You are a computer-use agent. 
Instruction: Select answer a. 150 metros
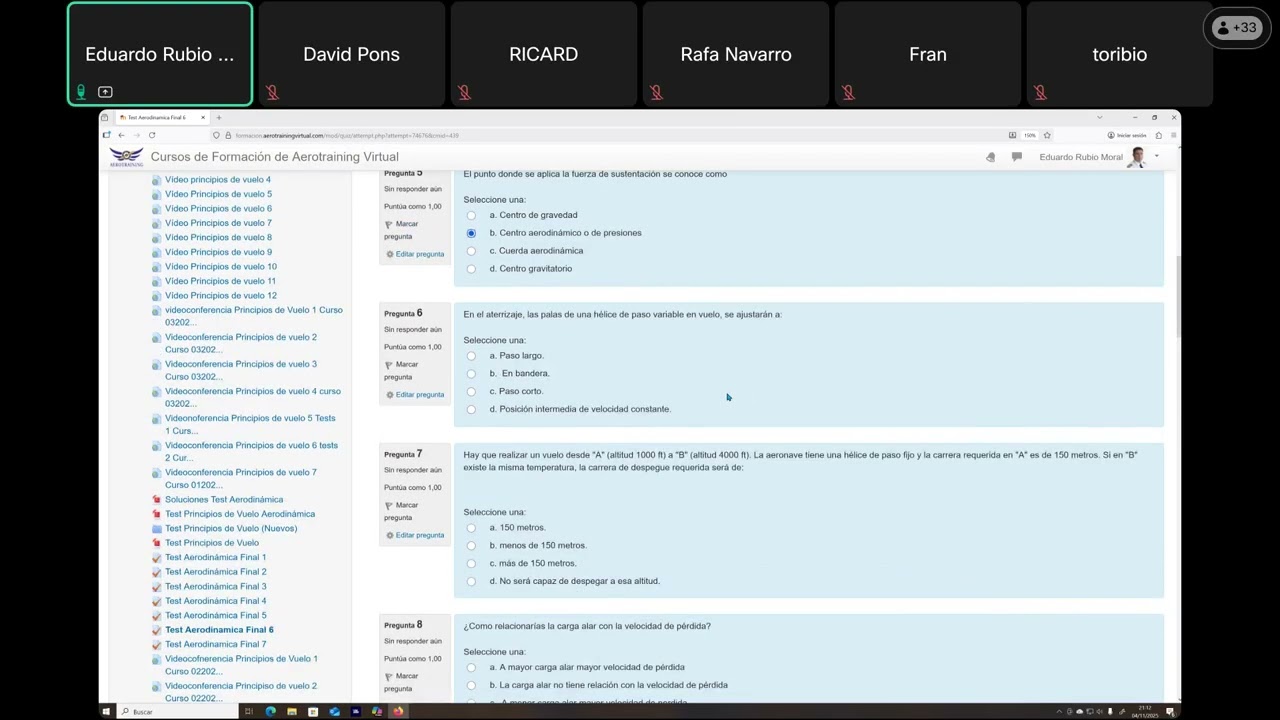click(x=471, y=528)
